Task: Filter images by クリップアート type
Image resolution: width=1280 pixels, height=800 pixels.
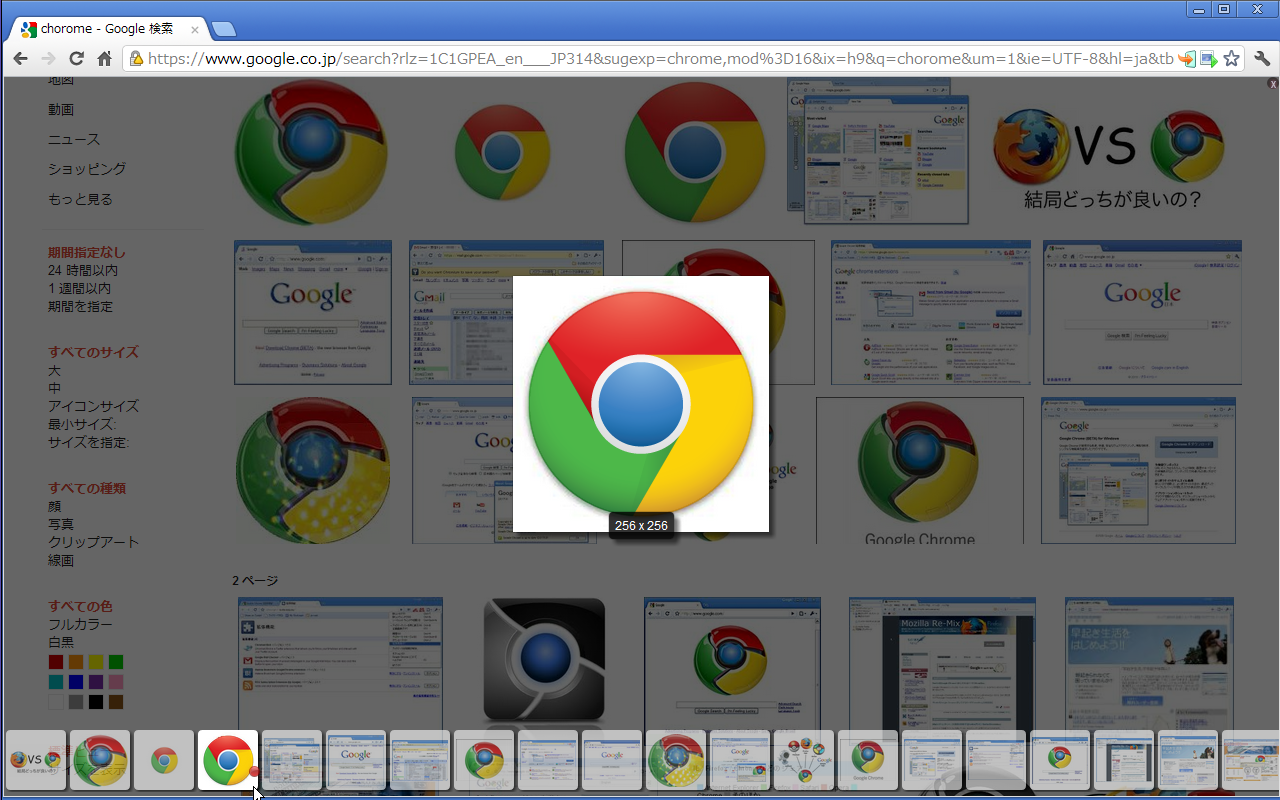Action: coord(93,542)
